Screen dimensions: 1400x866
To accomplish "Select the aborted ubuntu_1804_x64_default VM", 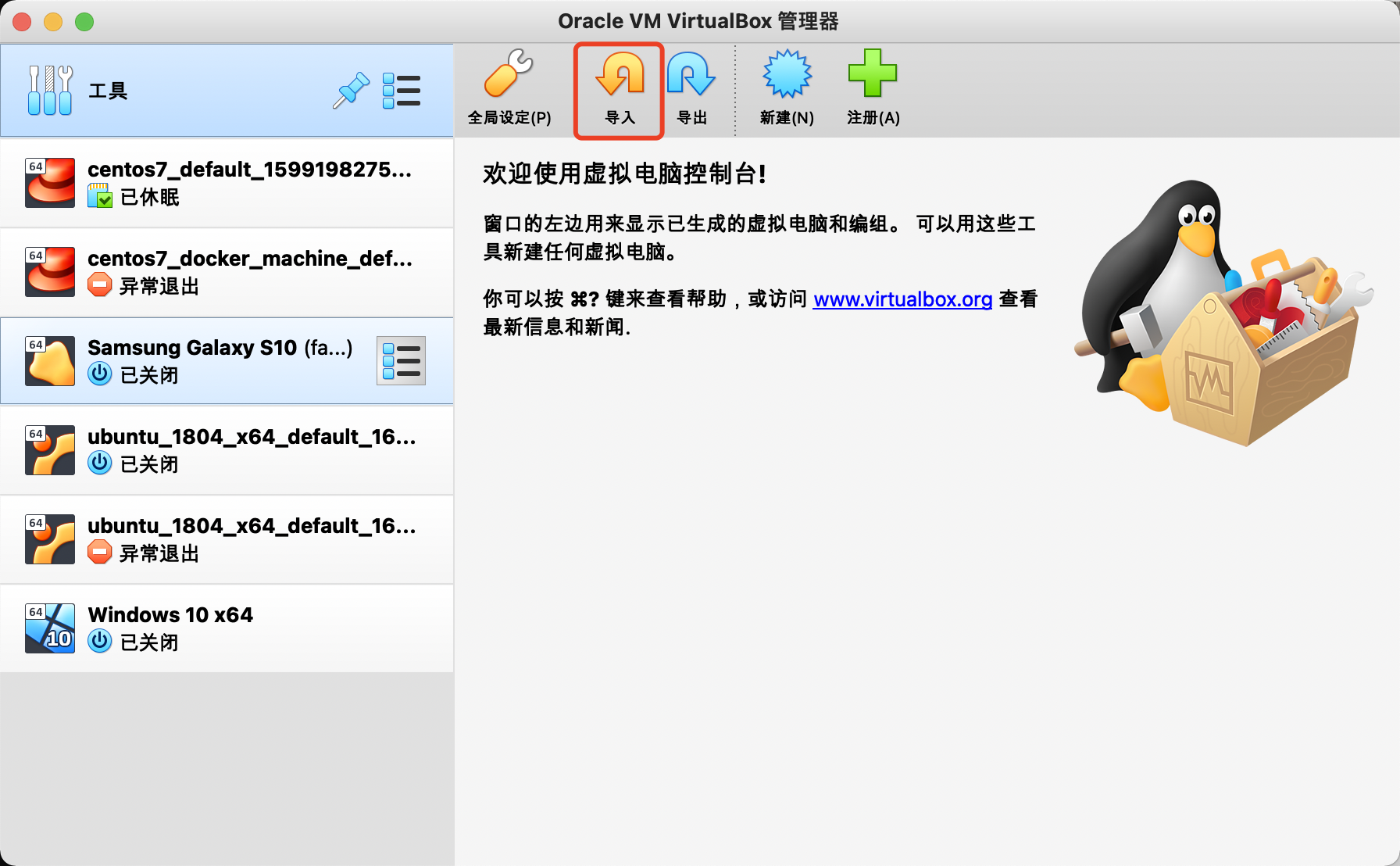I will click(227, 539).
